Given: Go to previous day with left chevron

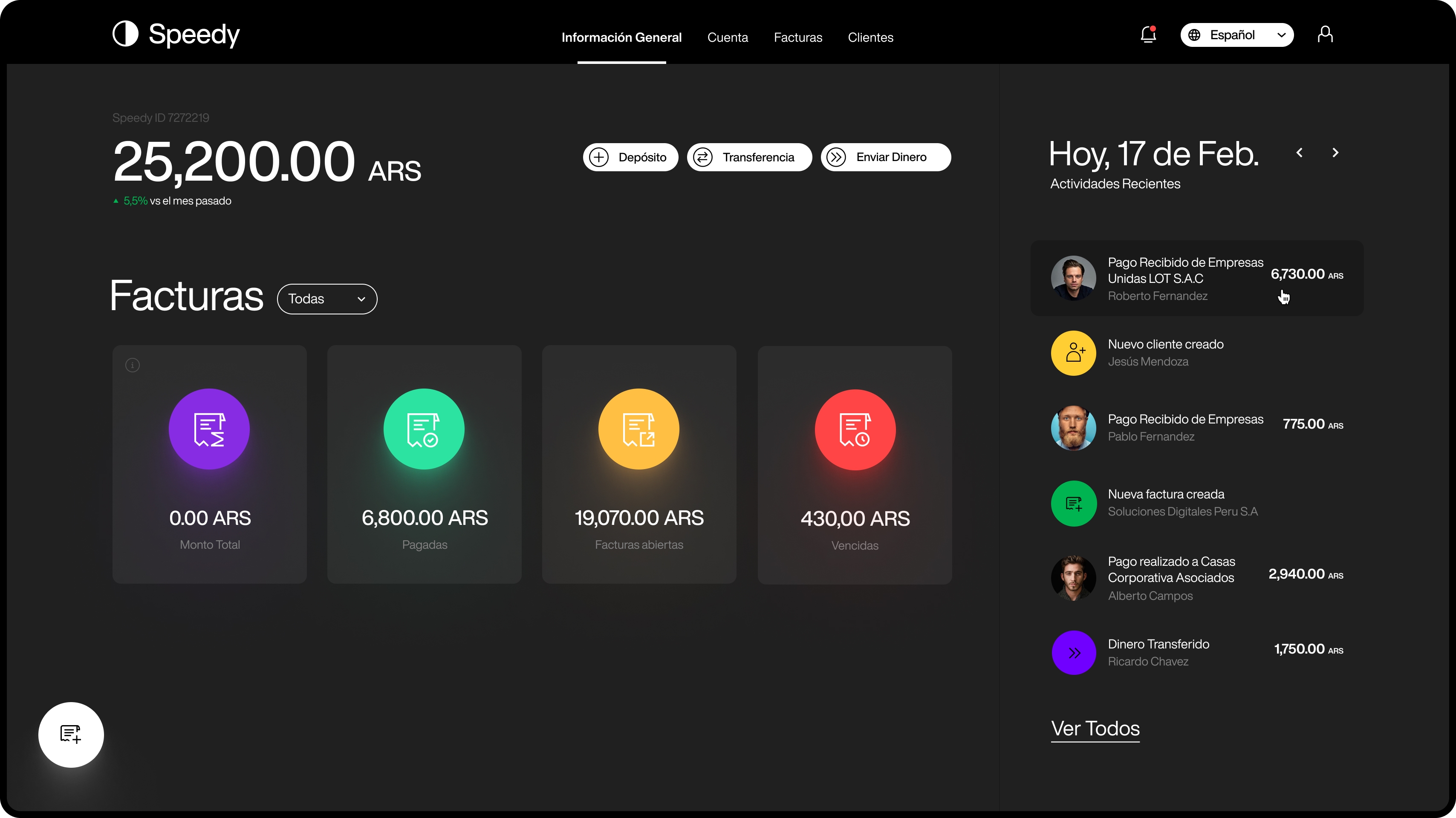Looking at the screenshot, I should click(x=1300, y=153).
